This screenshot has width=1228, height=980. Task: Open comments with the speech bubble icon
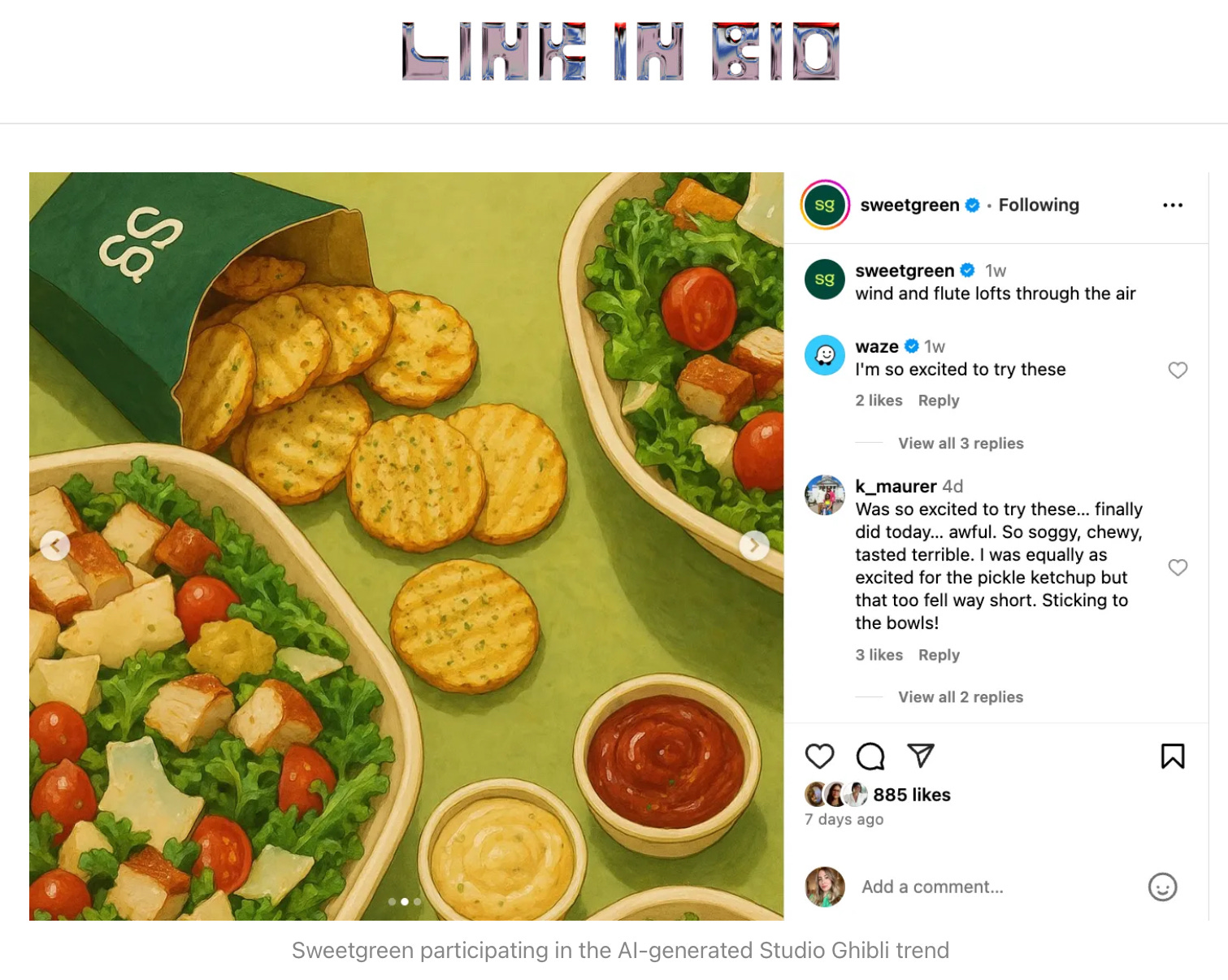click(x=870, y=757)
